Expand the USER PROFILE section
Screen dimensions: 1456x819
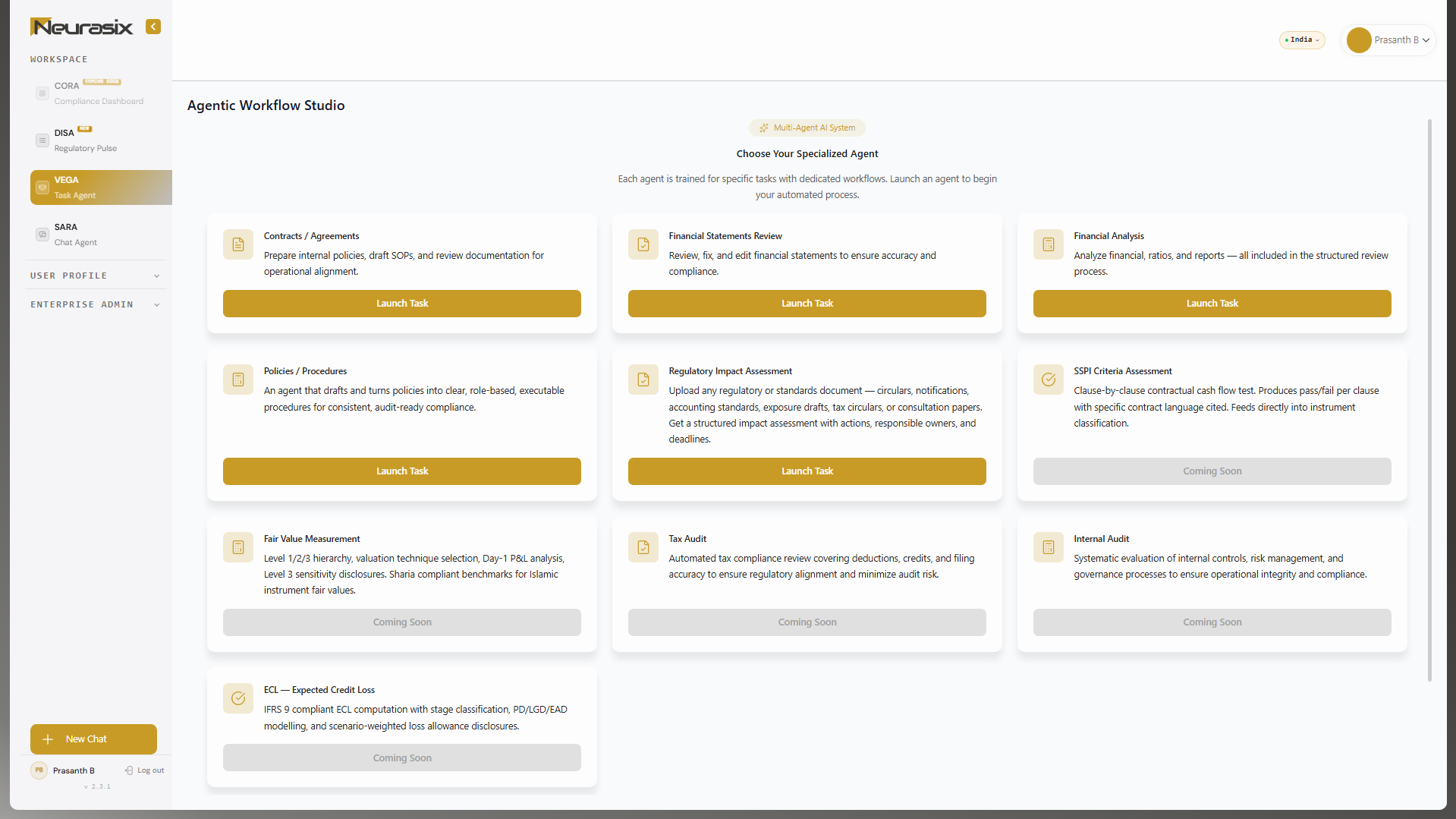pos(96,276)
